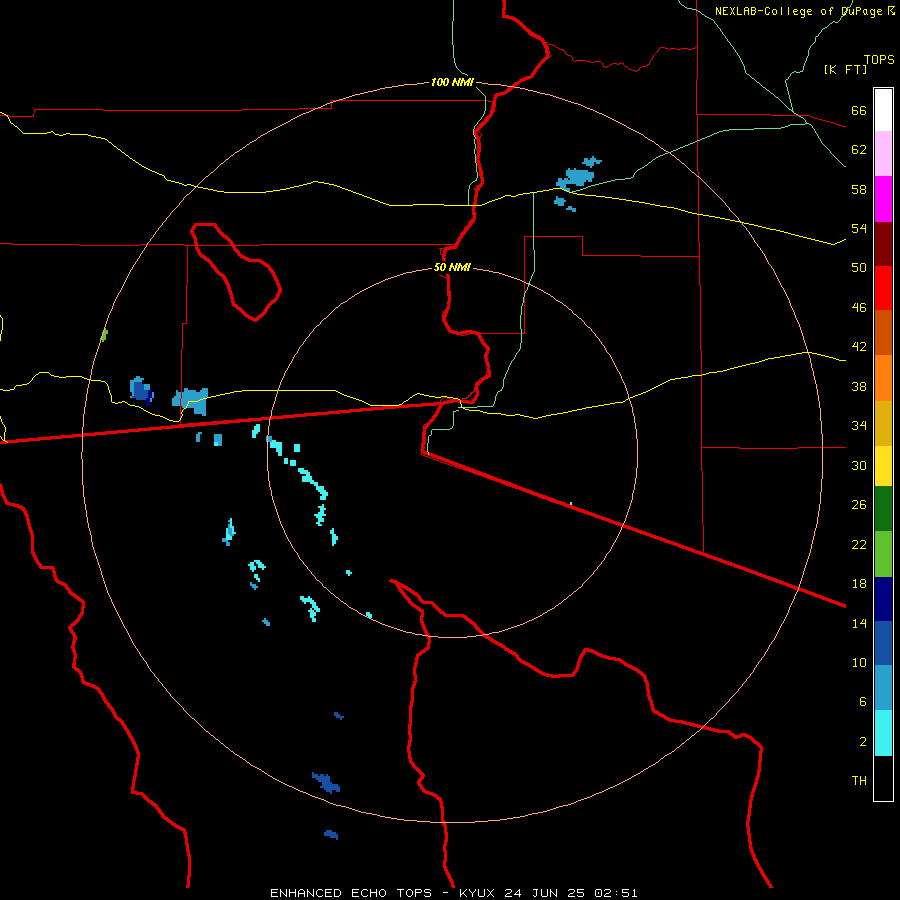This screenshot has width=900, height=900.
Task: Click the gold legend swatch
Action: (x=883, y=423)
